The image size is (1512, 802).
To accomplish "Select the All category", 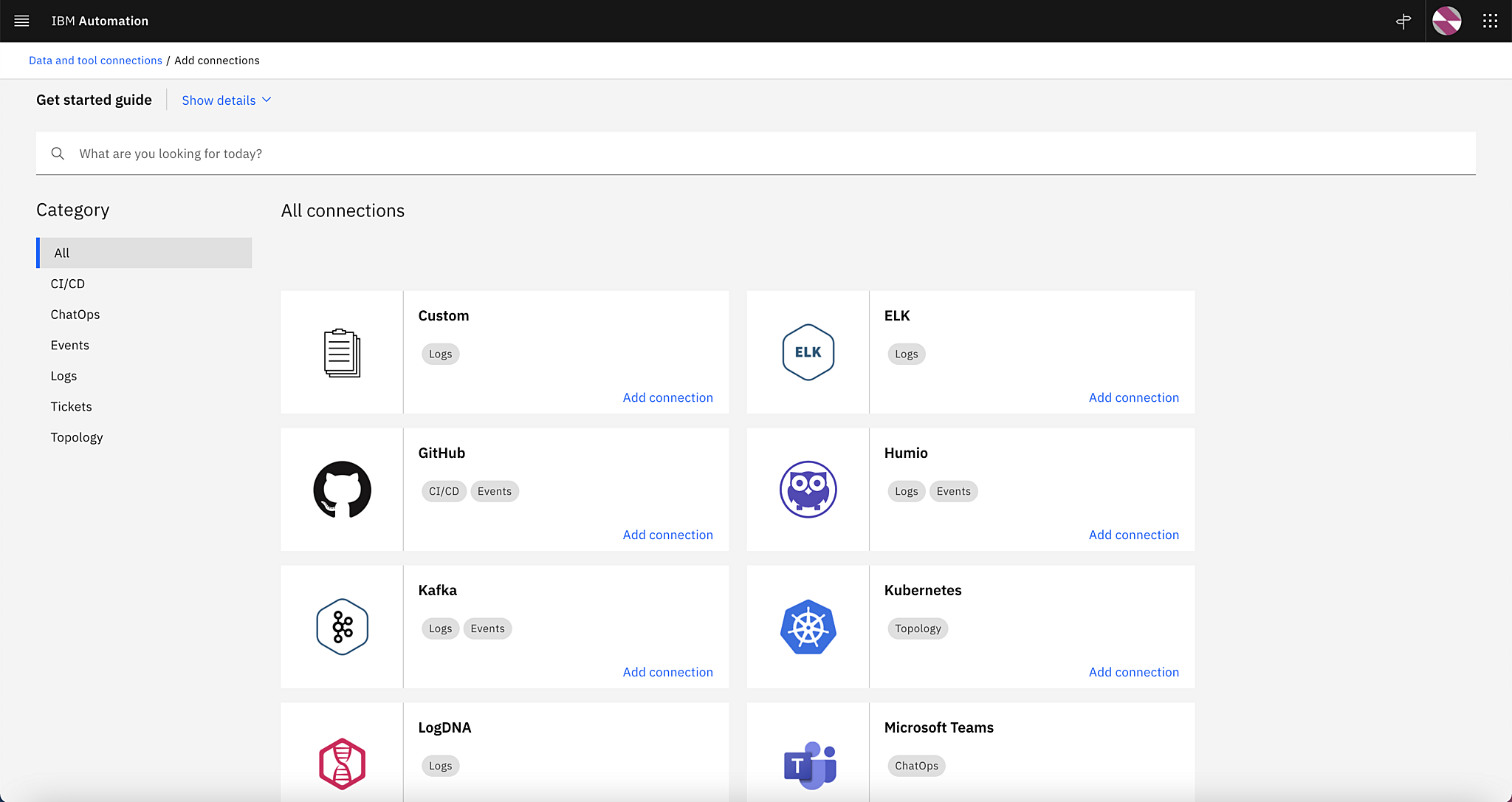I will tap(144, 253).
